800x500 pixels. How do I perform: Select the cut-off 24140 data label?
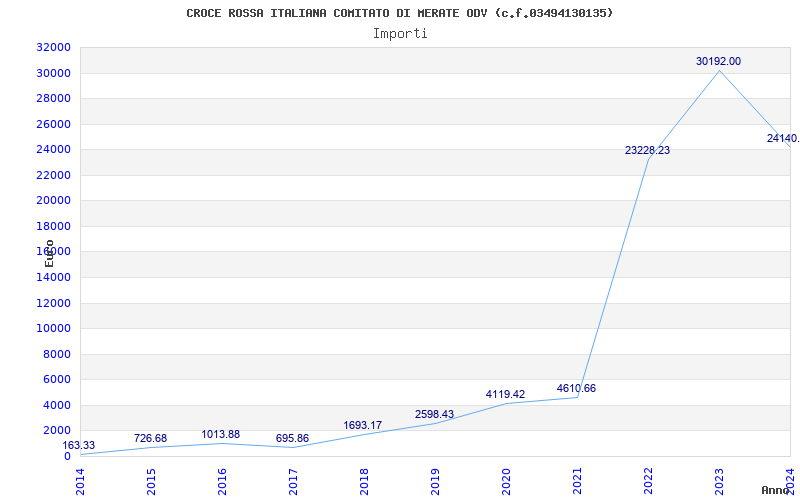(x=783, y=138)
